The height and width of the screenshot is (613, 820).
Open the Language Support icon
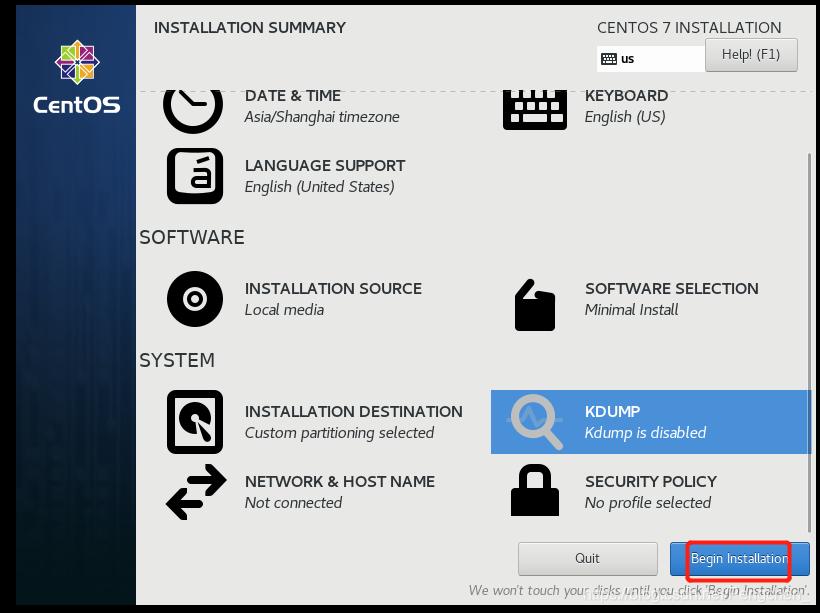[195, 176]
